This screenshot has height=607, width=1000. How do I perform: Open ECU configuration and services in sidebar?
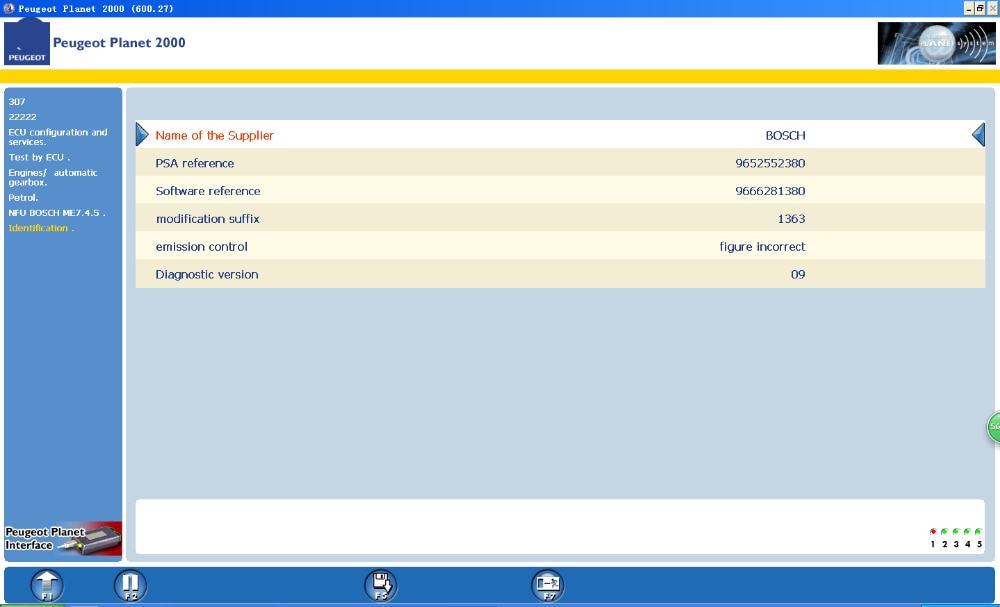coord(57,137)
